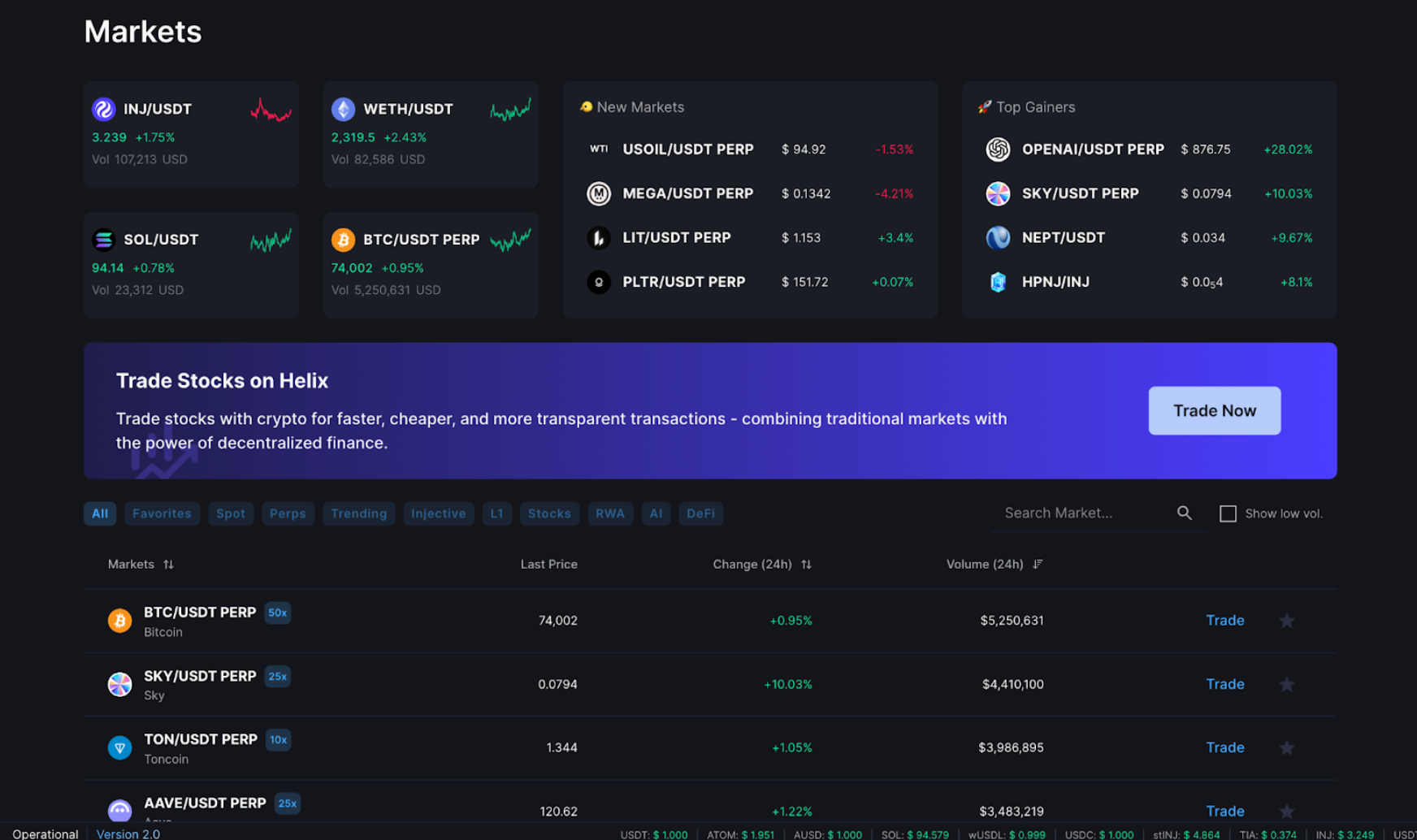
Task: Click the MEGA token icon in New Markets
Action: 599,193
